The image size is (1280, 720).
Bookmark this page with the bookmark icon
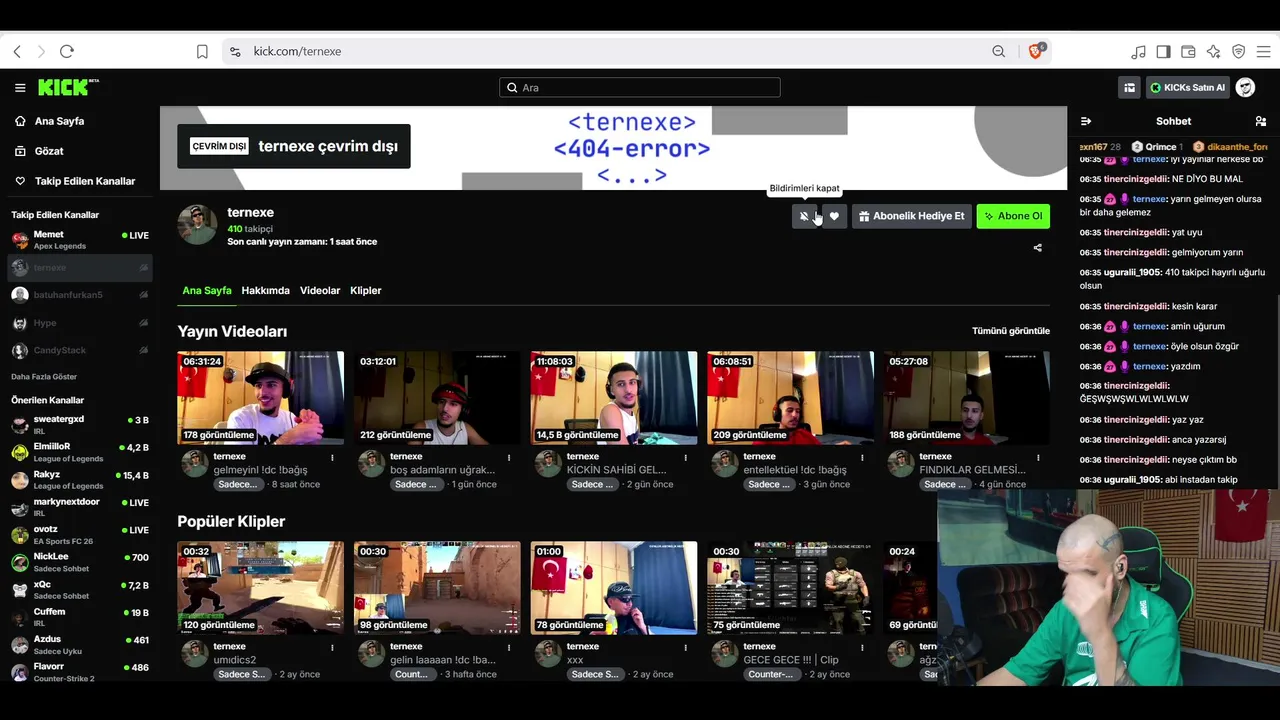(202, 51)
